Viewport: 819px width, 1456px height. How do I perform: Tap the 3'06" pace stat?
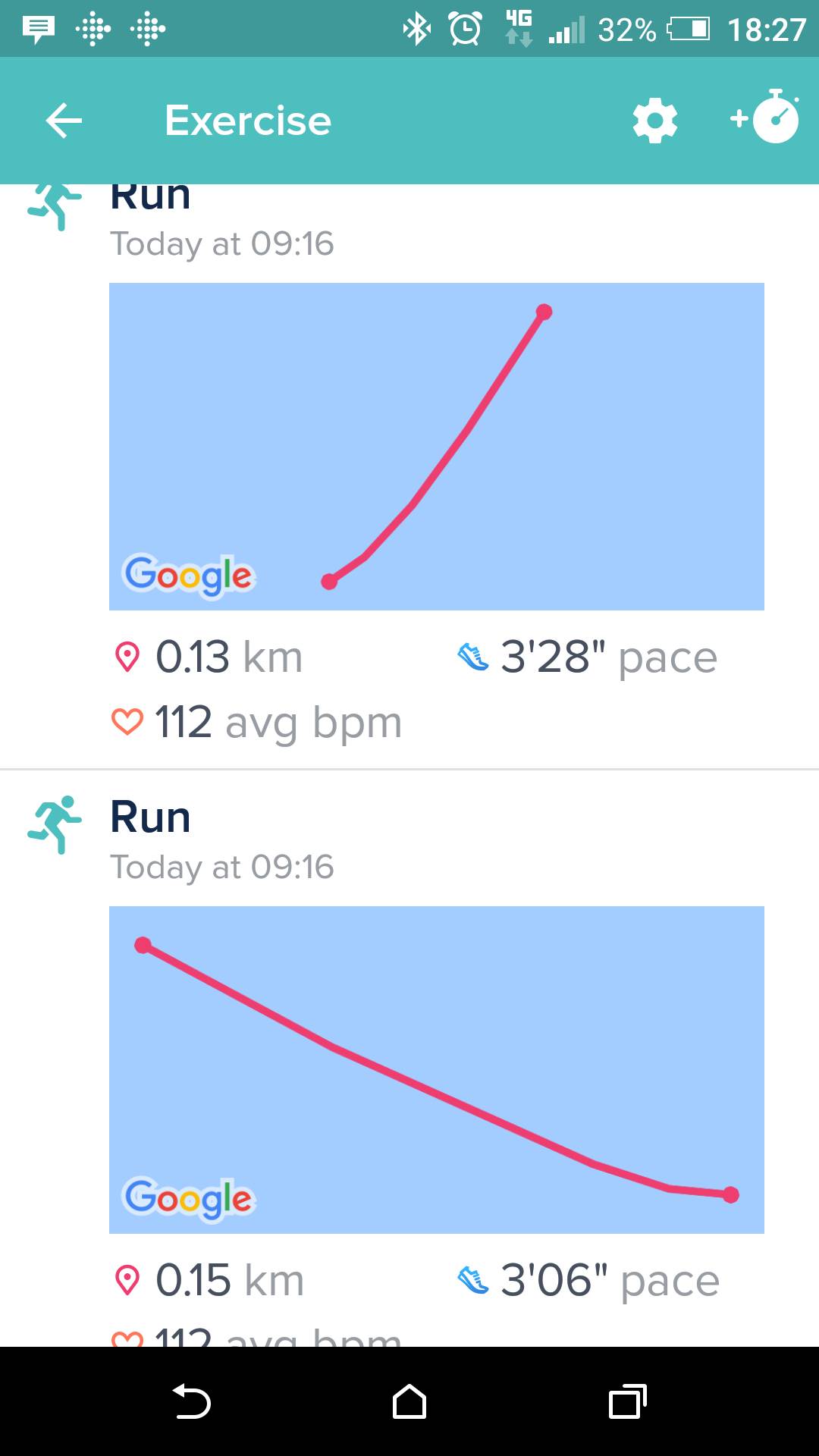click(x=610, y=1280)
